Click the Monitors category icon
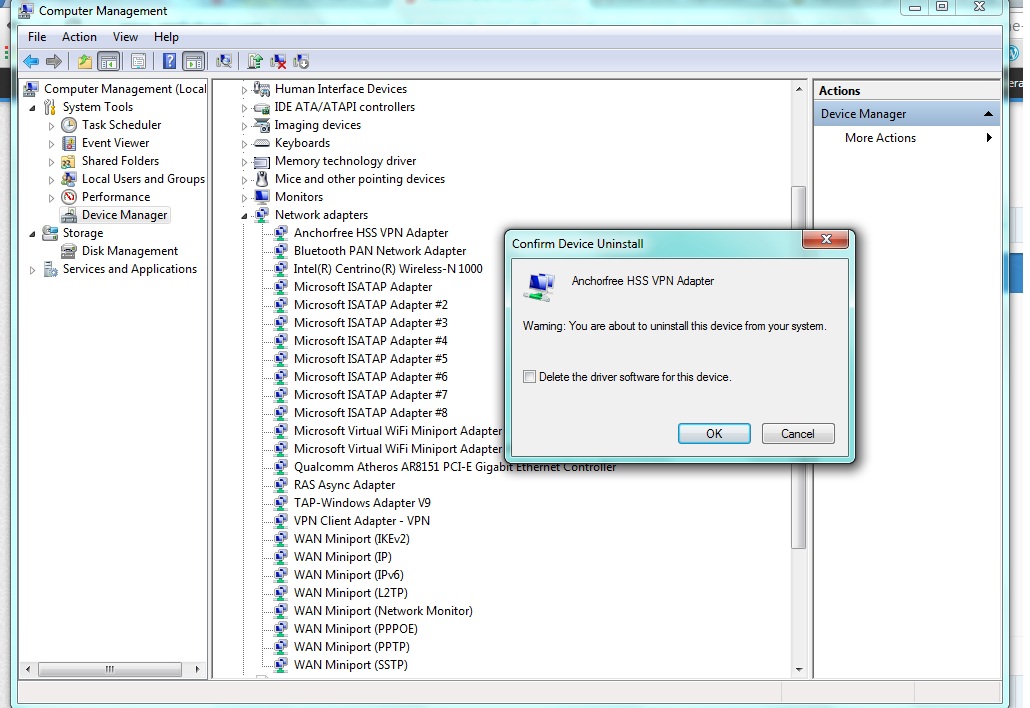This screenshot has width=1030, height=708. coord(262,197)
